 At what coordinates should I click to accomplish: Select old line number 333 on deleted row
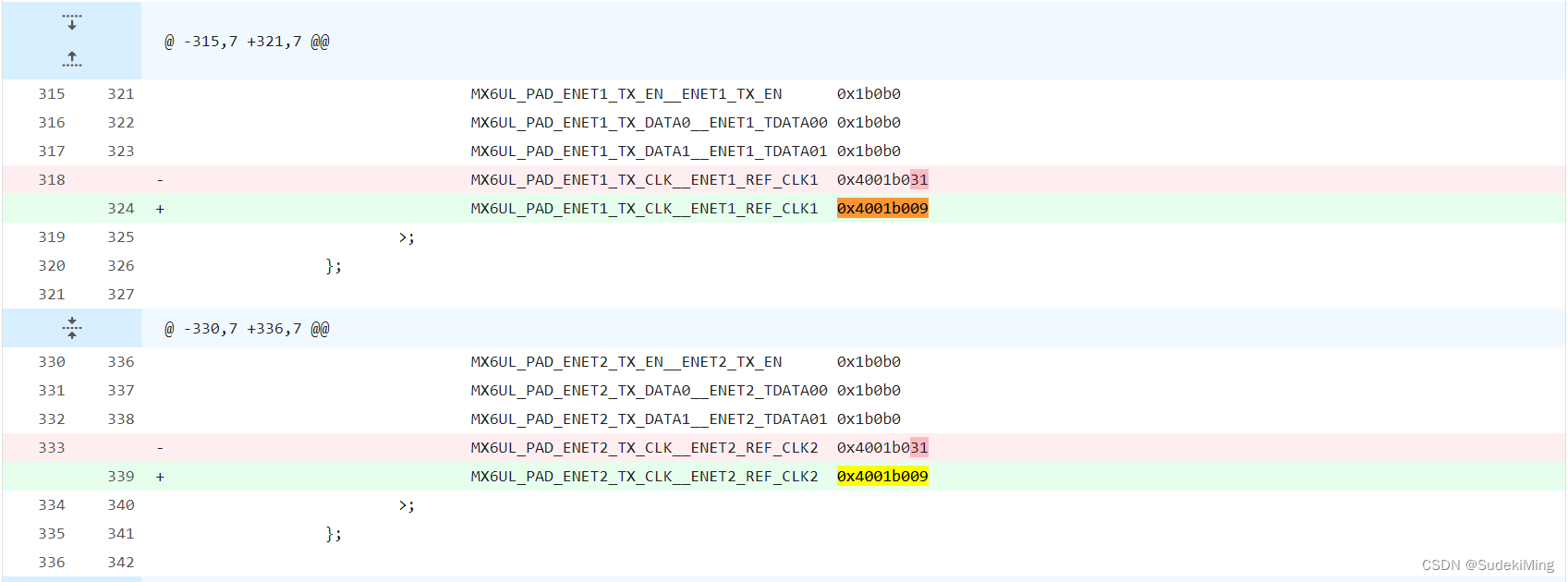click(52, 448)
